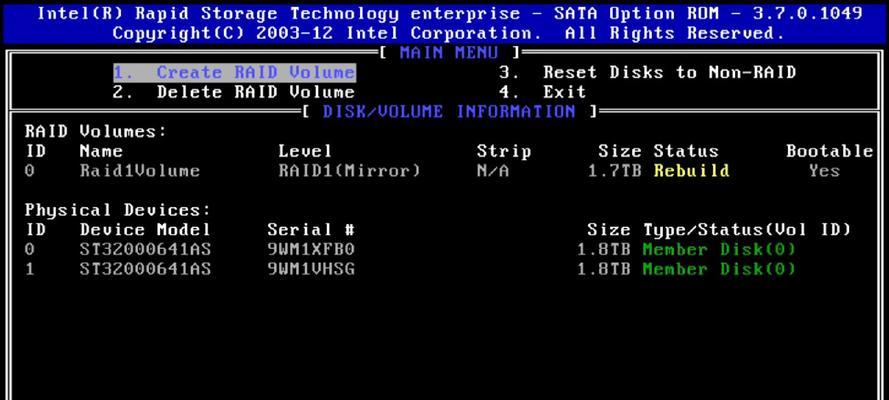Click the RAID Volumes heading
Viewport: 889px width, 400px height.
(96, 131)
